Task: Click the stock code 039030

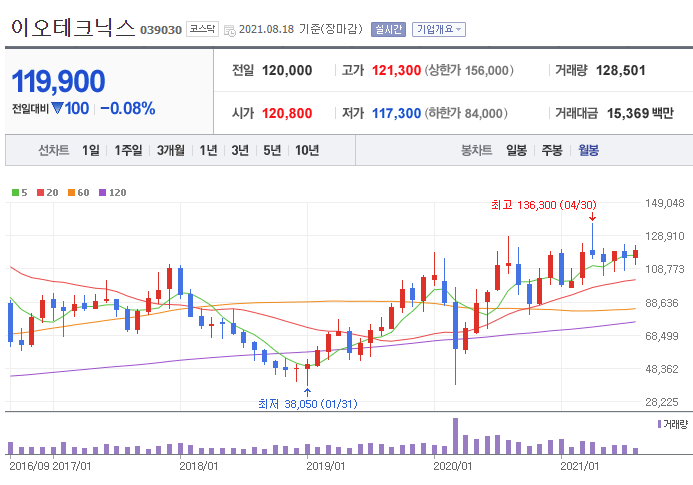Action: 161,30
